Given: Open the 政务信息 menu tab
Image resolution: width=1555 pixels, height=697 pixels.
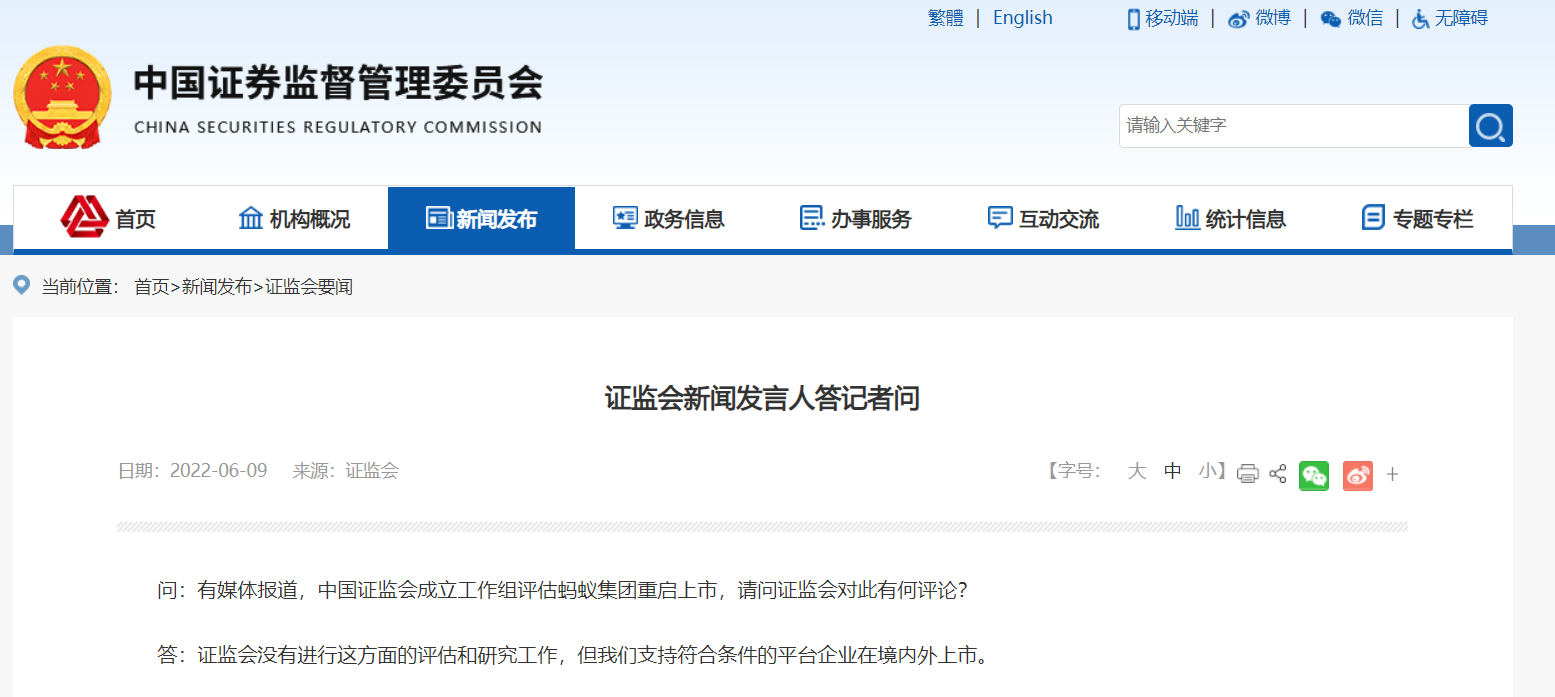Looking at the screenshot, I should 668,218.
